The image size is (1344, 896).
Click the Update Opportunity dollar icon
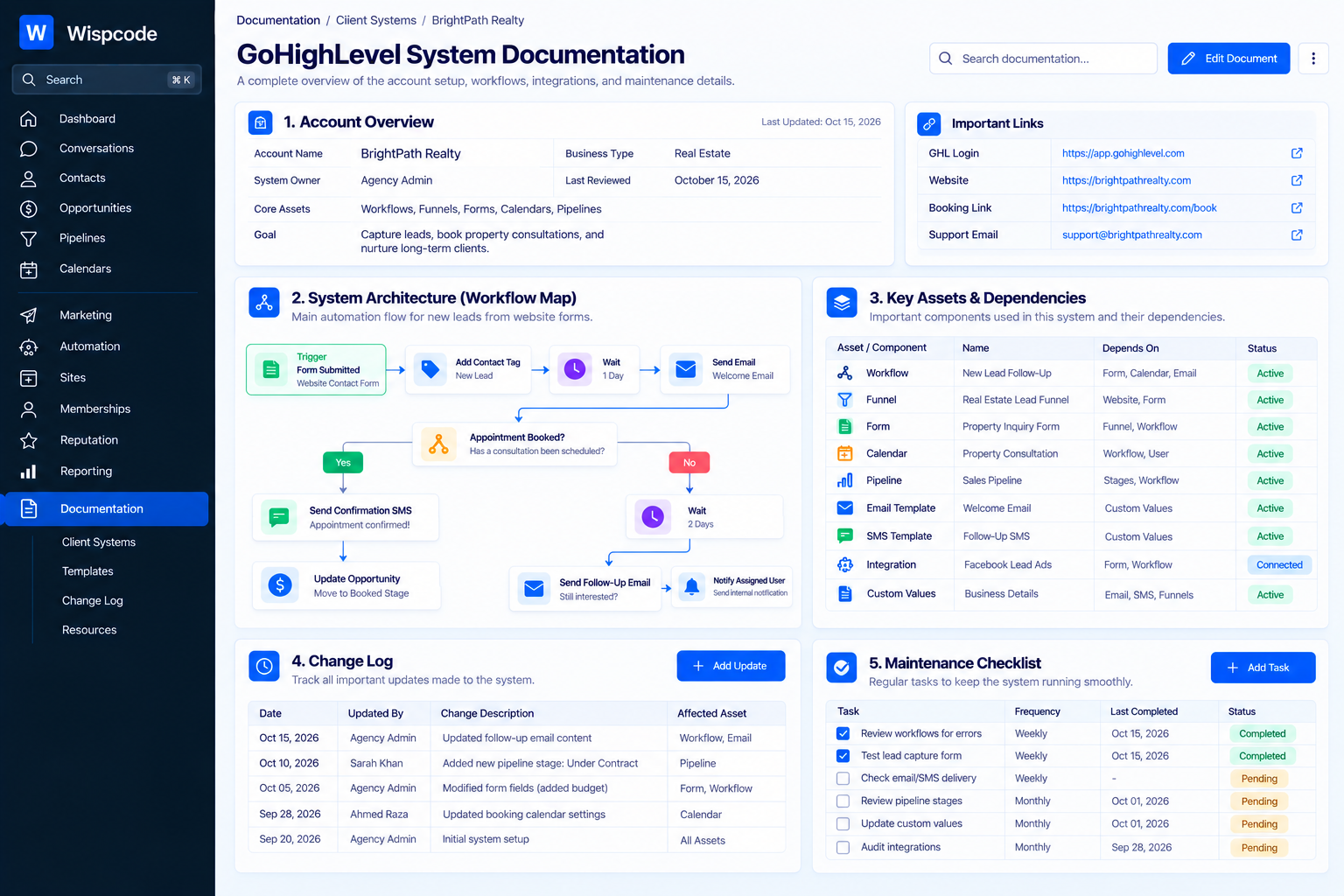pos(280,585)
